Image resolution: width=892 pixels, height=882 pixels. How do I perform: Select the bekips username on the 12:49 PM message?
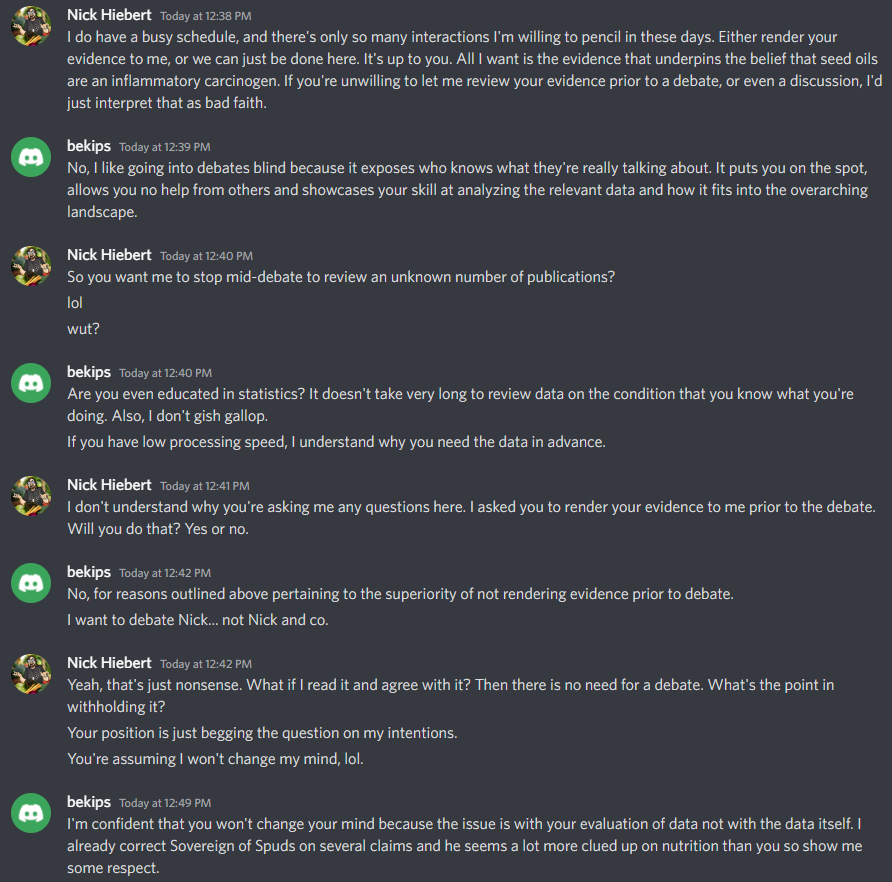pos(89,802)
